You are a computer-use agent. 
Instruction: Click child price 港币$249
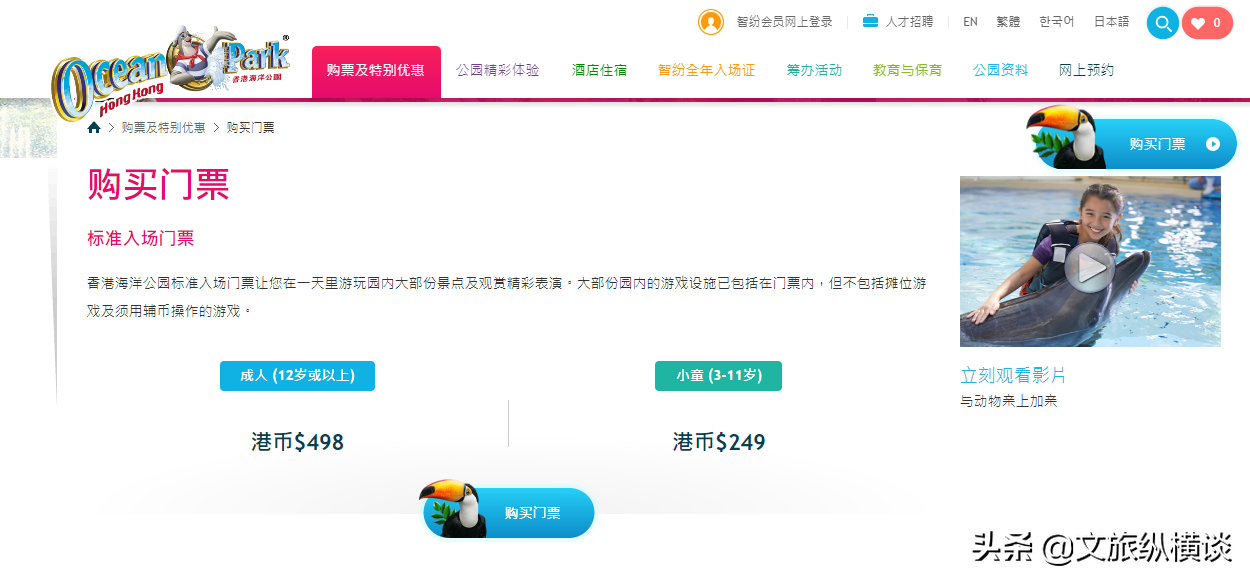point(719,442)
